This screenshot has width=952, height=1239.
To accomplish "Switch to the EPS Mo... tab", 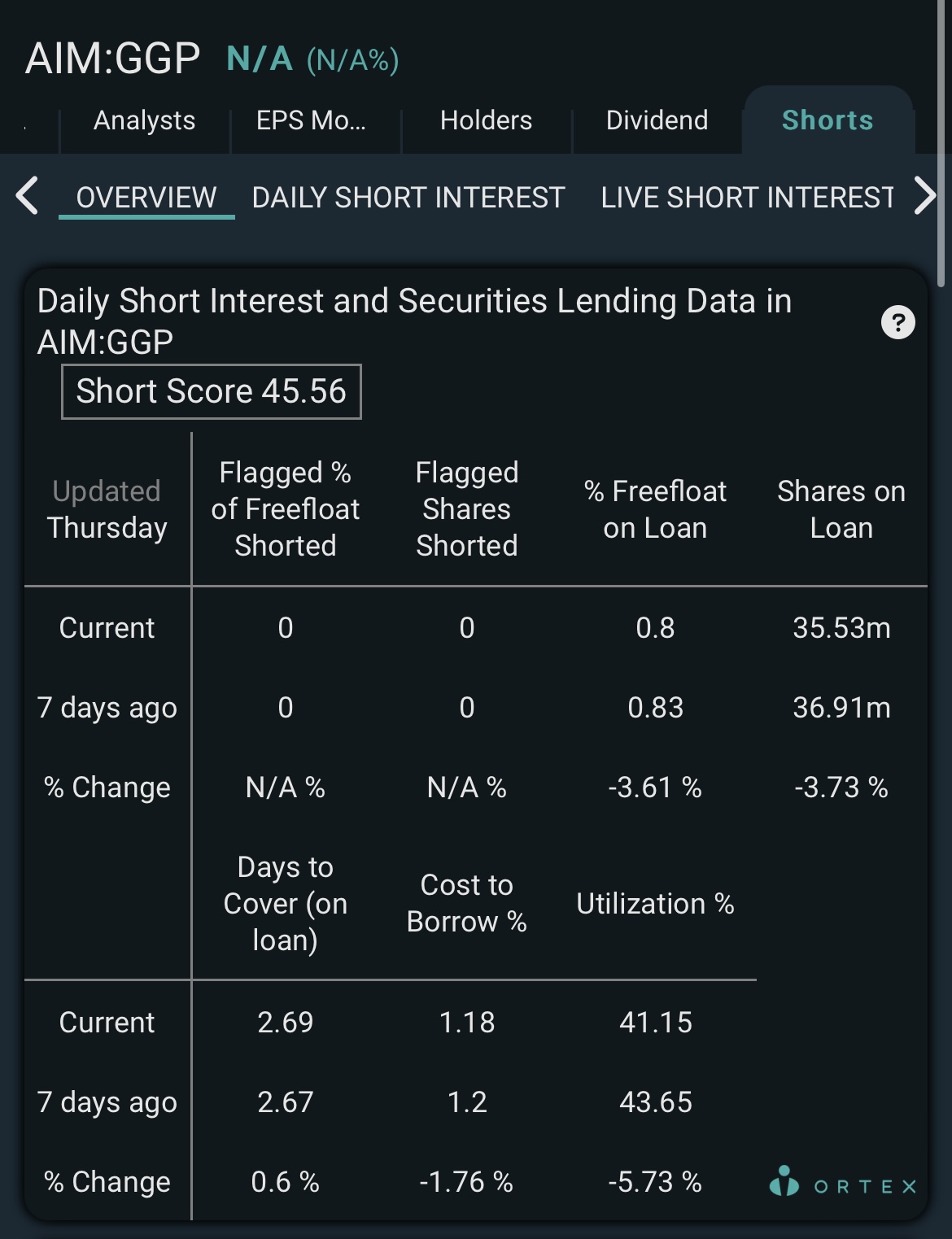I will 312,120.
